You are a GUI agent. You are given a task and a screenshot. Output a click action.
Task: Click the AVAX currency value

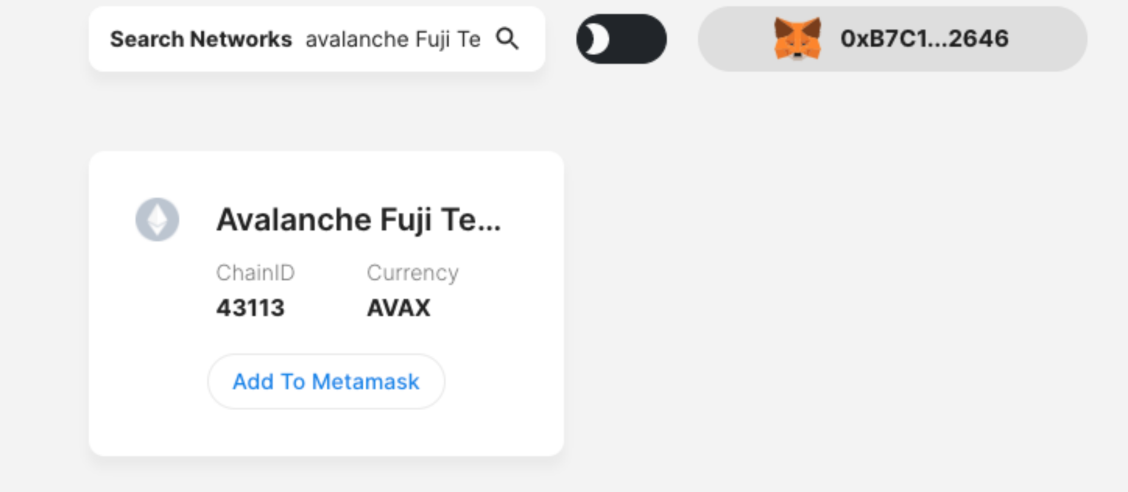pos(398,308)
